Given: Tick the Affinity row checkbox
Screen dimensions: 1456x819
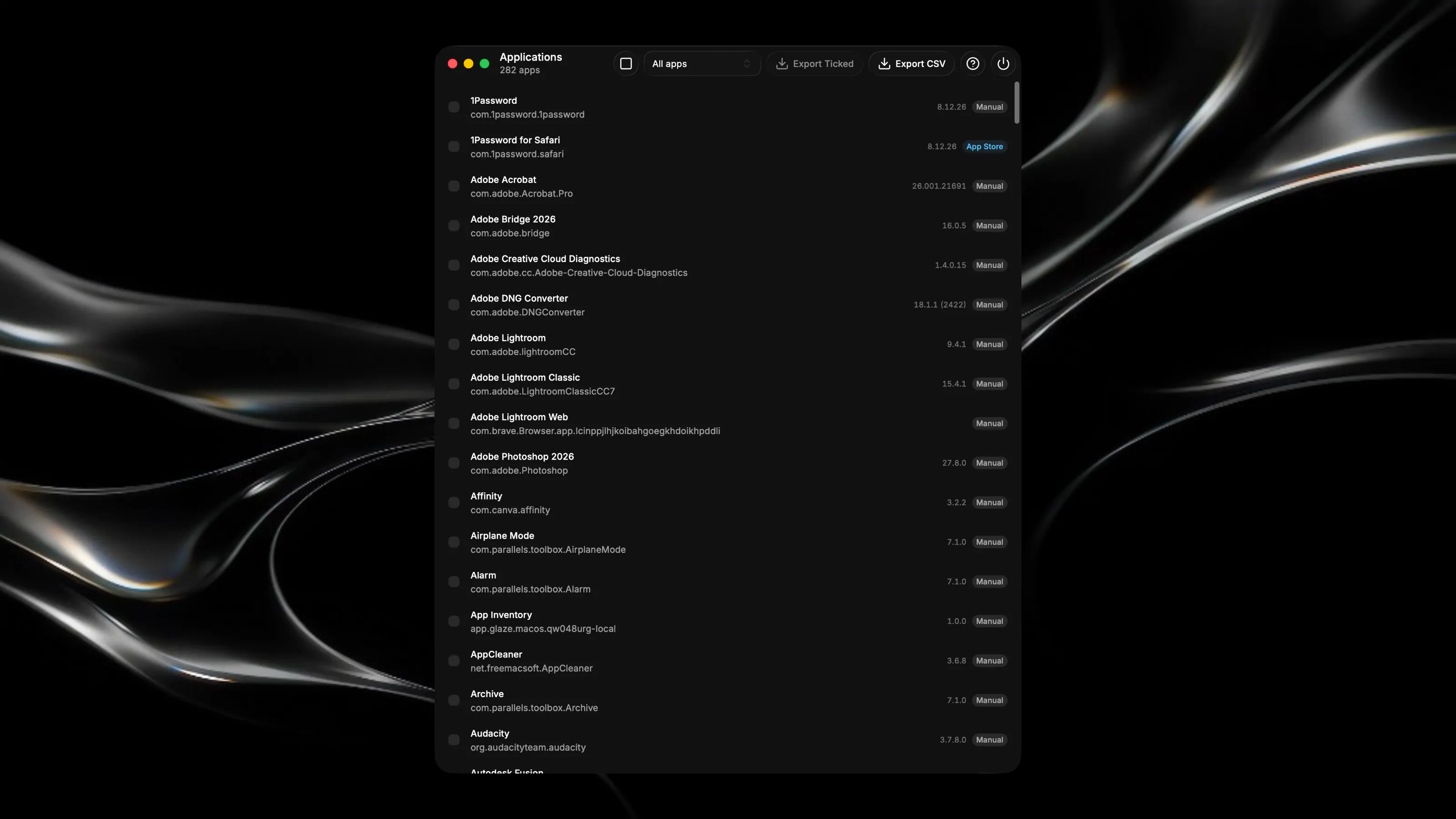Looking at the screenshot, I should (x=454, y=502).
